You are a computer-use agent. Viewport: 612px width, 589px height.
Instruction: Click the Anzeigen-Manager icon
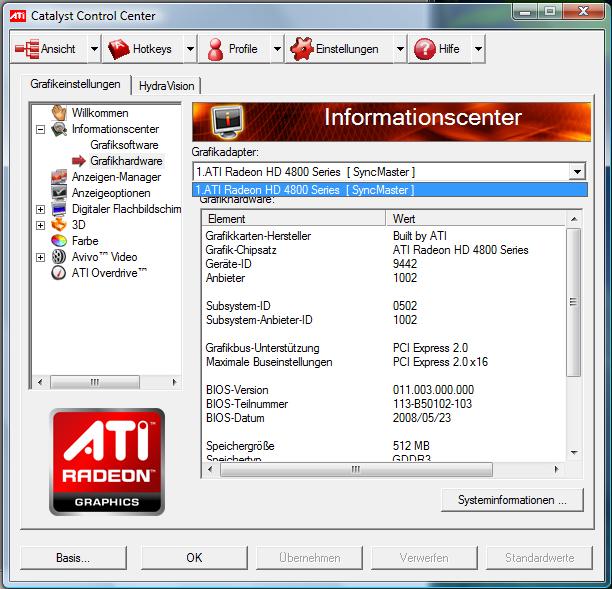pyautogui.click(x=59, y=177)
